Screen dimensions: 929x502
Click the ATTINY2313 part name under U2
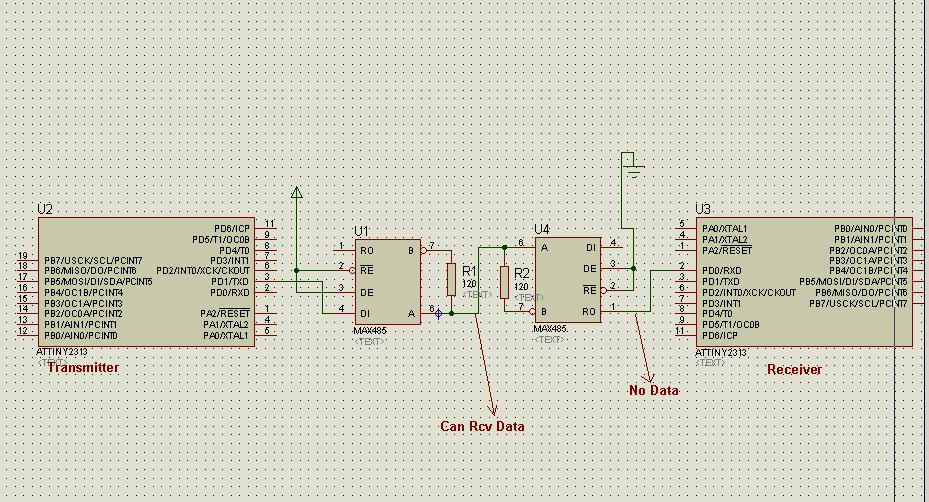(62, 352)
